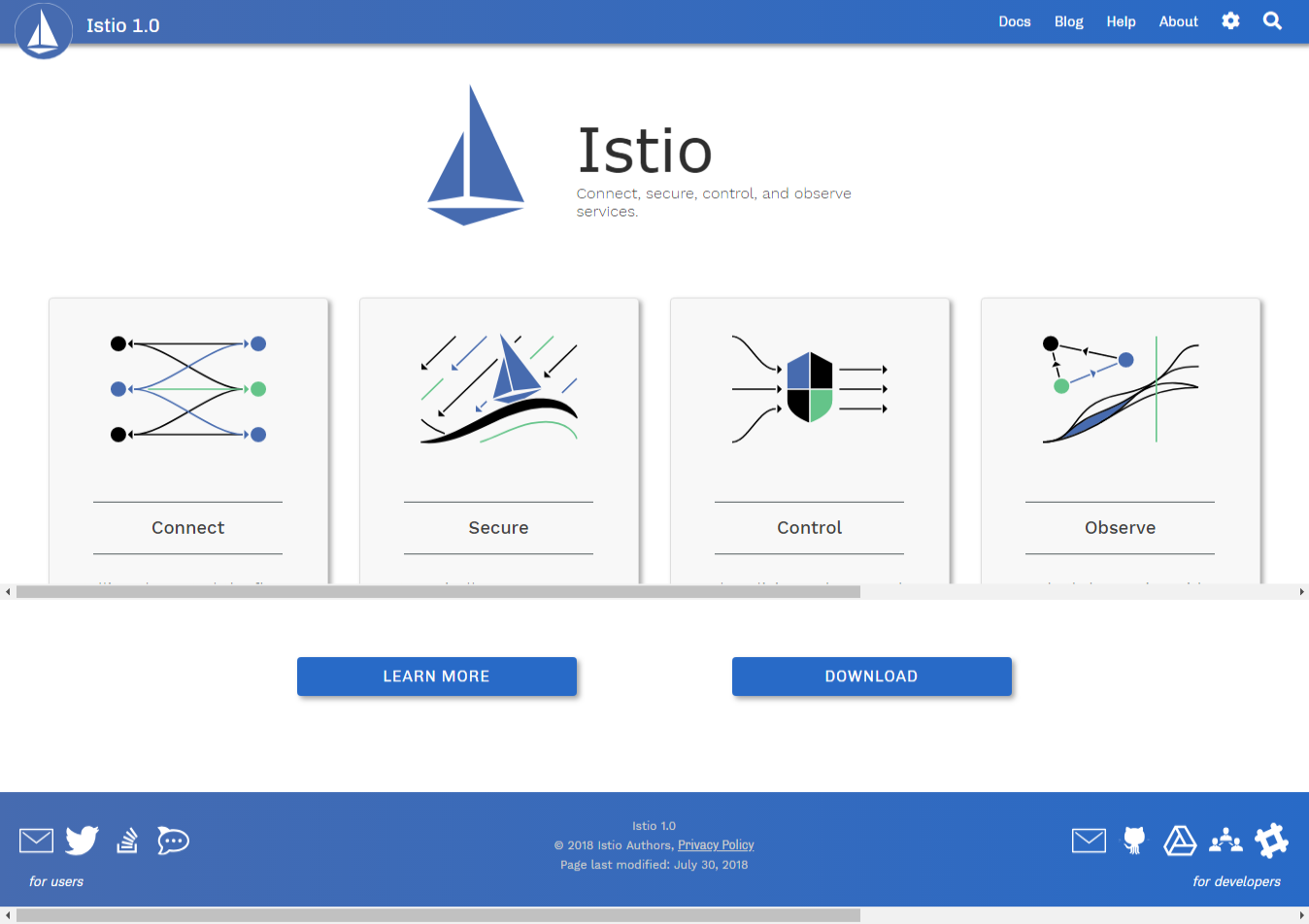This screenshot has height=924, width=1309.
Task: Open the chat bubble icon for users
Action: [x=173, y=840]
